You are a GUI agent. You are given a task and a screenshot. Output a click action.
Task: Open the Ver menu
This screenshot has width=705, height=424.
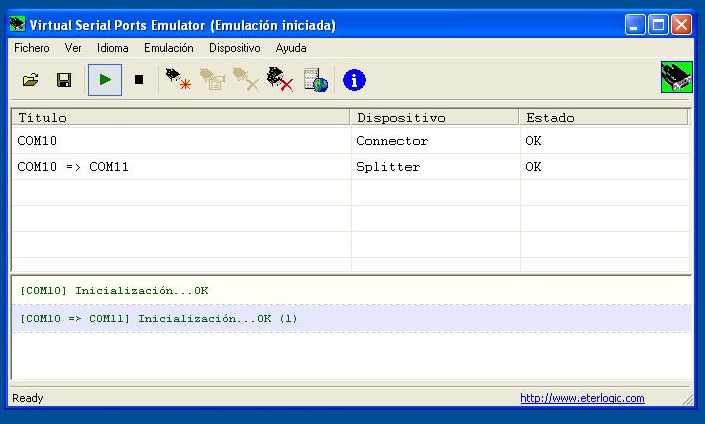pos(73,48)
